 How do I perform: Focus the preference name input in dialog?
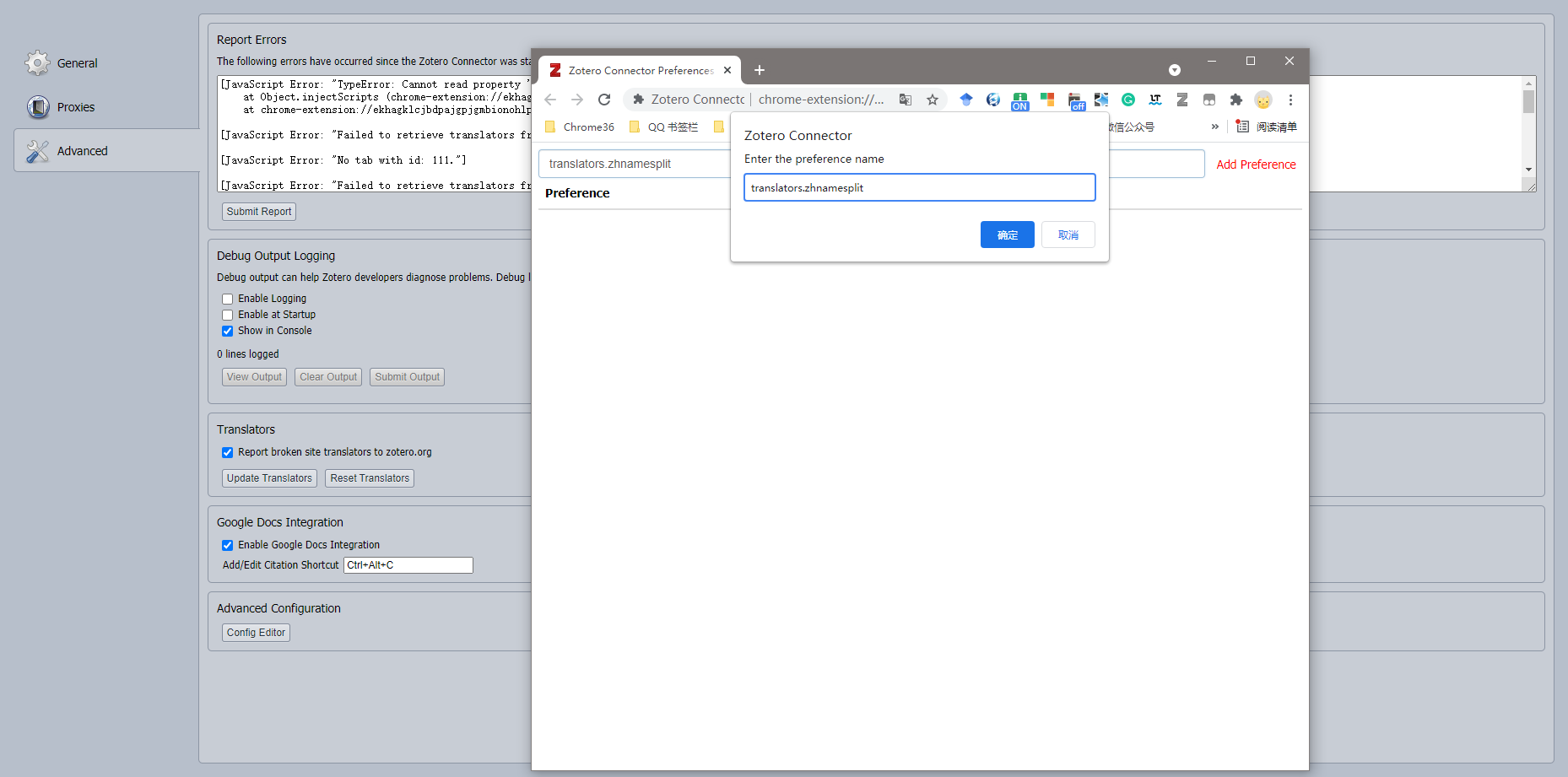[x=920, y=187]
